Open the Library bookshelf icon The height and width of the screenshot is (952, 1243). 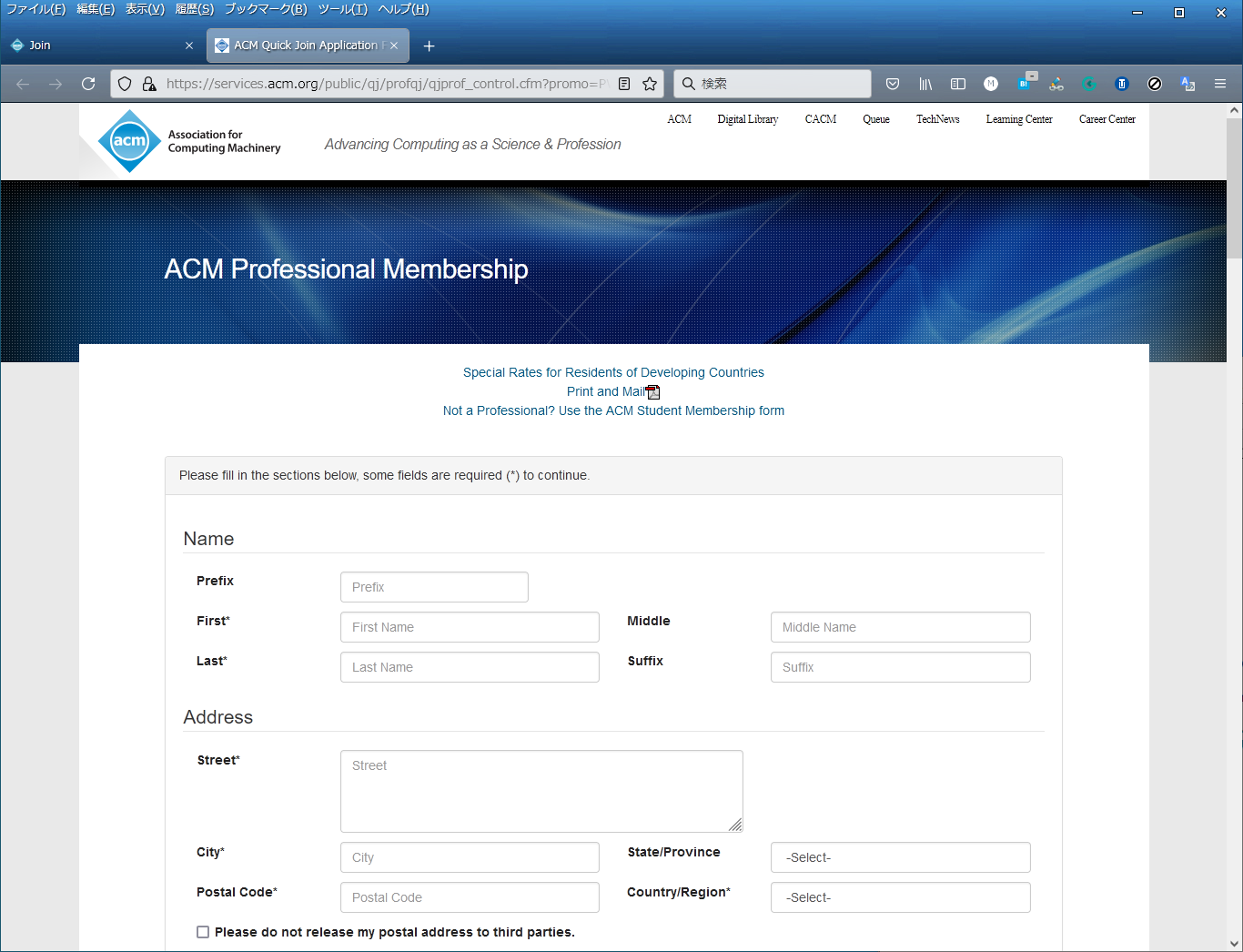click(x=925, y=84)
